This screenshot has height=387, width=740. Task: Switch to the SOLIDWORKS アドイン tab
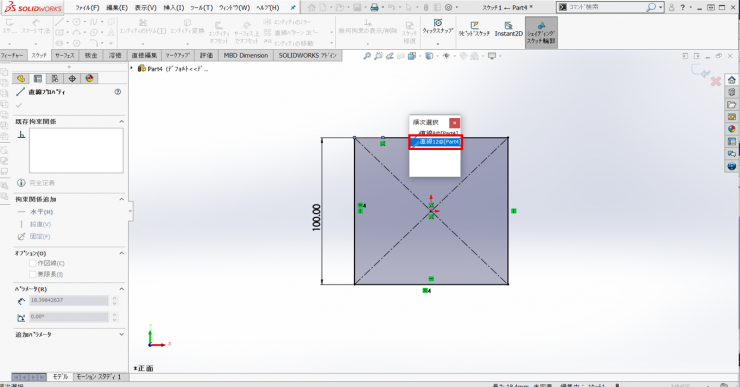click(307, 56)
